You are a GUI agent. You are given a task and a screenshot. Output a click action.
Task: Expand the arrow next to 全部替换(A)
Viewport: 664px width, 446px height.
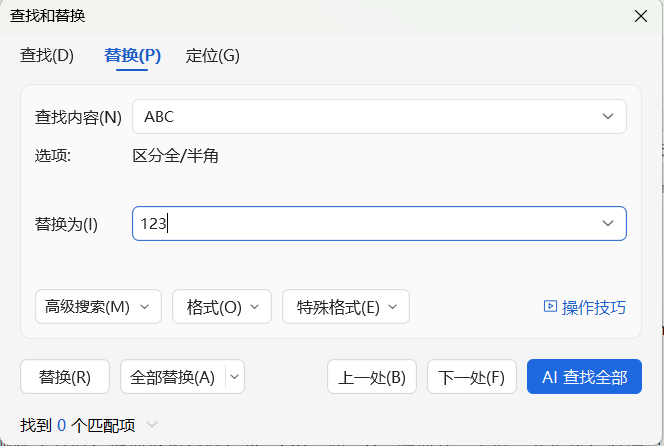pyautogui.click(x=235, y=377)
